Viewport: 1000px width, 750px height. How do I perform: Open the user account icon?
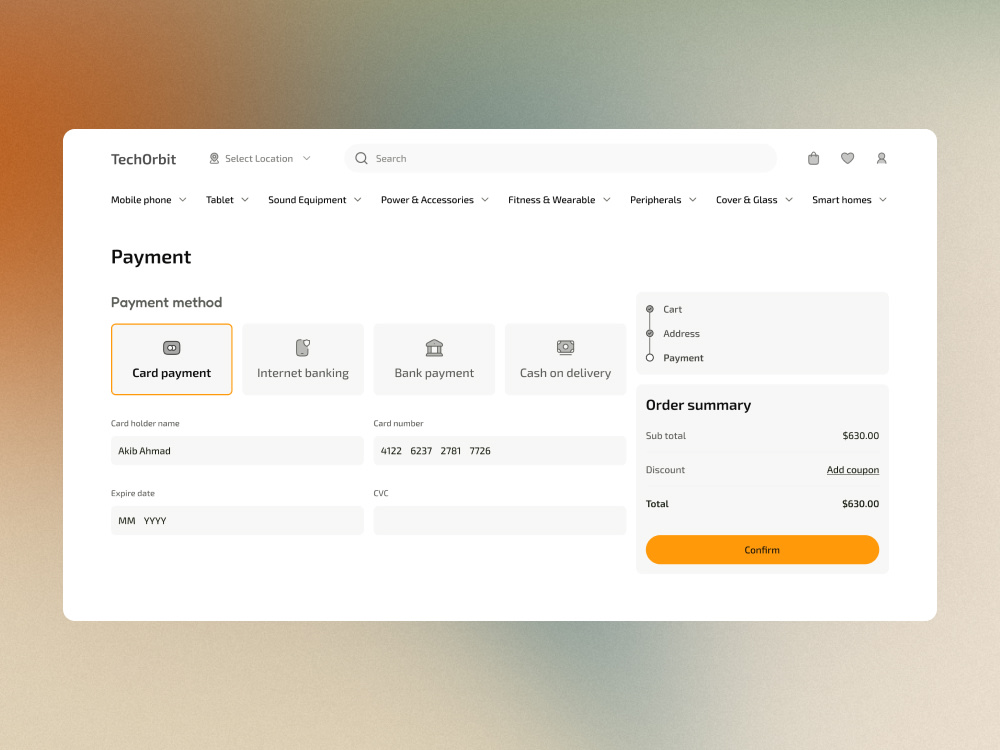pyautogui.click(x=881, y=158)
